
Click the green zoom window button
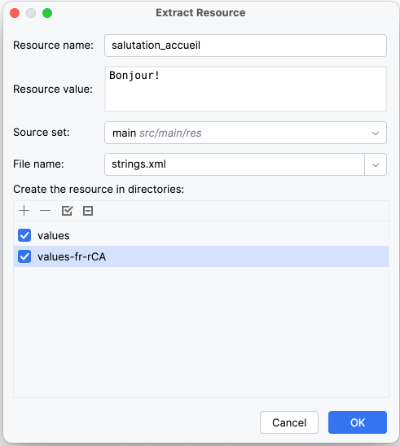click(47, 13)
